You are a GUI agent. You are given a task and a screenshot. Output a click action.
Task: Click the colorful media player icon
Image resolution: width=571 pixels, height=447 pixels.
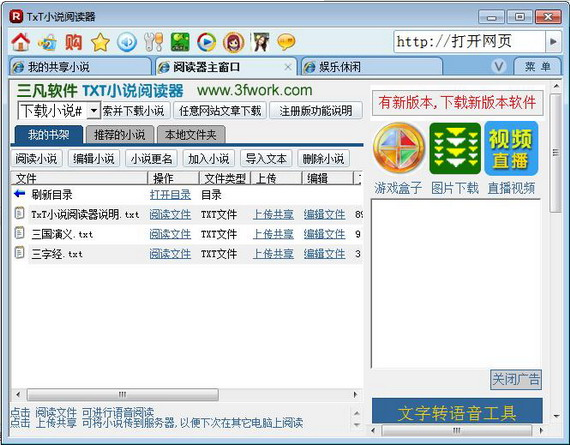206,42
